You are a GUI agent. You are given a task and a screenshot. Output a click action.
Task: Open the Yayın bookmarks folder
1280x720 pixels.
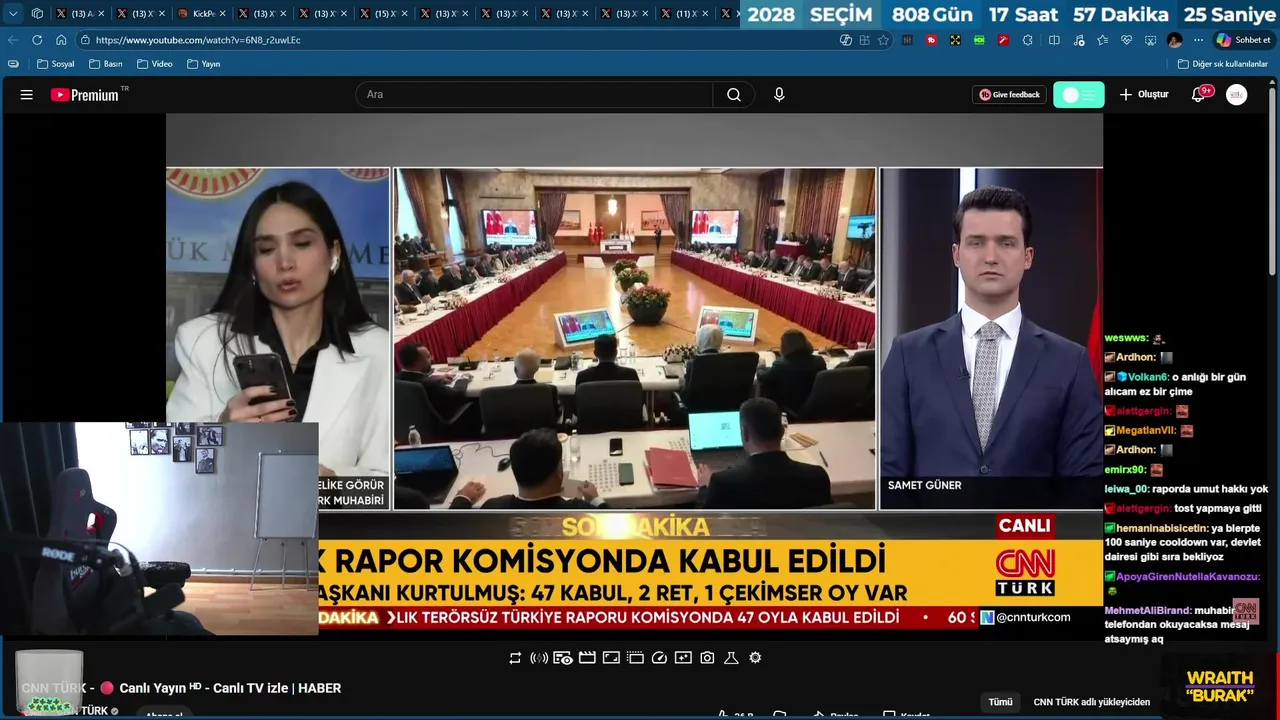pyautogui.click(x=203, y=64)
